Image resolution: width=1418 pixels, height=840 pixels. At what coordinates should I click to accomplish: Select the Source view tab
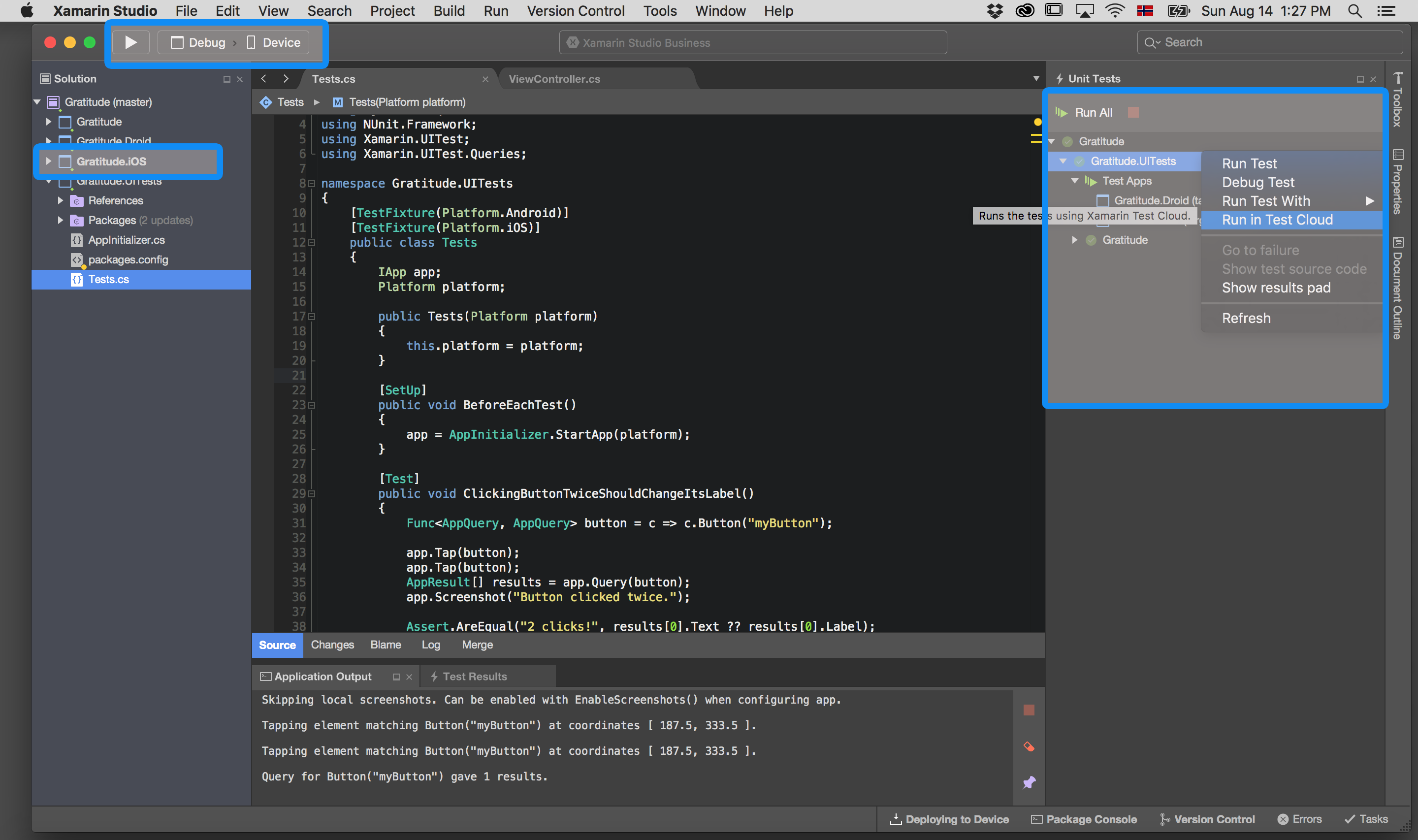pyautogui.click(x=277, y=645)
